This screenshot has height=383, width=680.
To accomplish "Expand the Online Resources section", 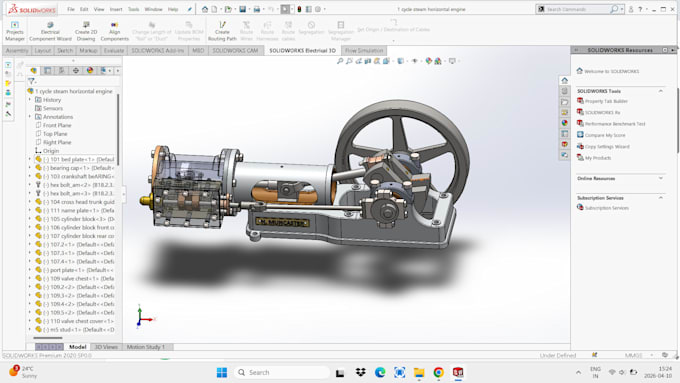I will [660, 178].
